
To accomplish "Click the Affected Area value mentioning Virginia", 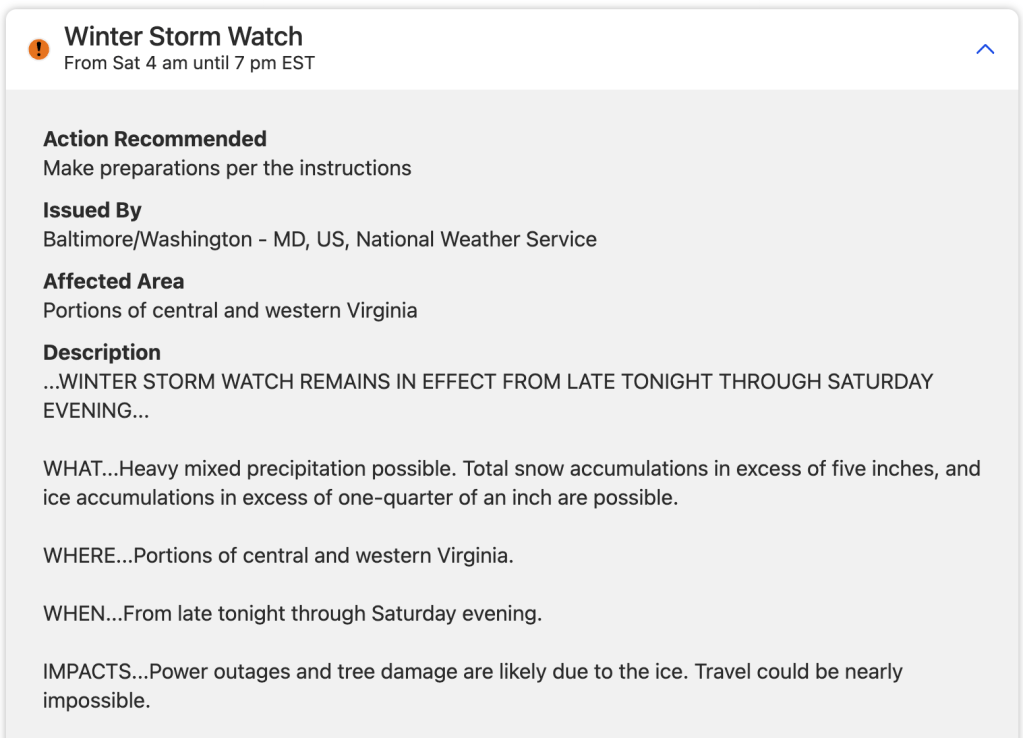I will coord(230,310).
